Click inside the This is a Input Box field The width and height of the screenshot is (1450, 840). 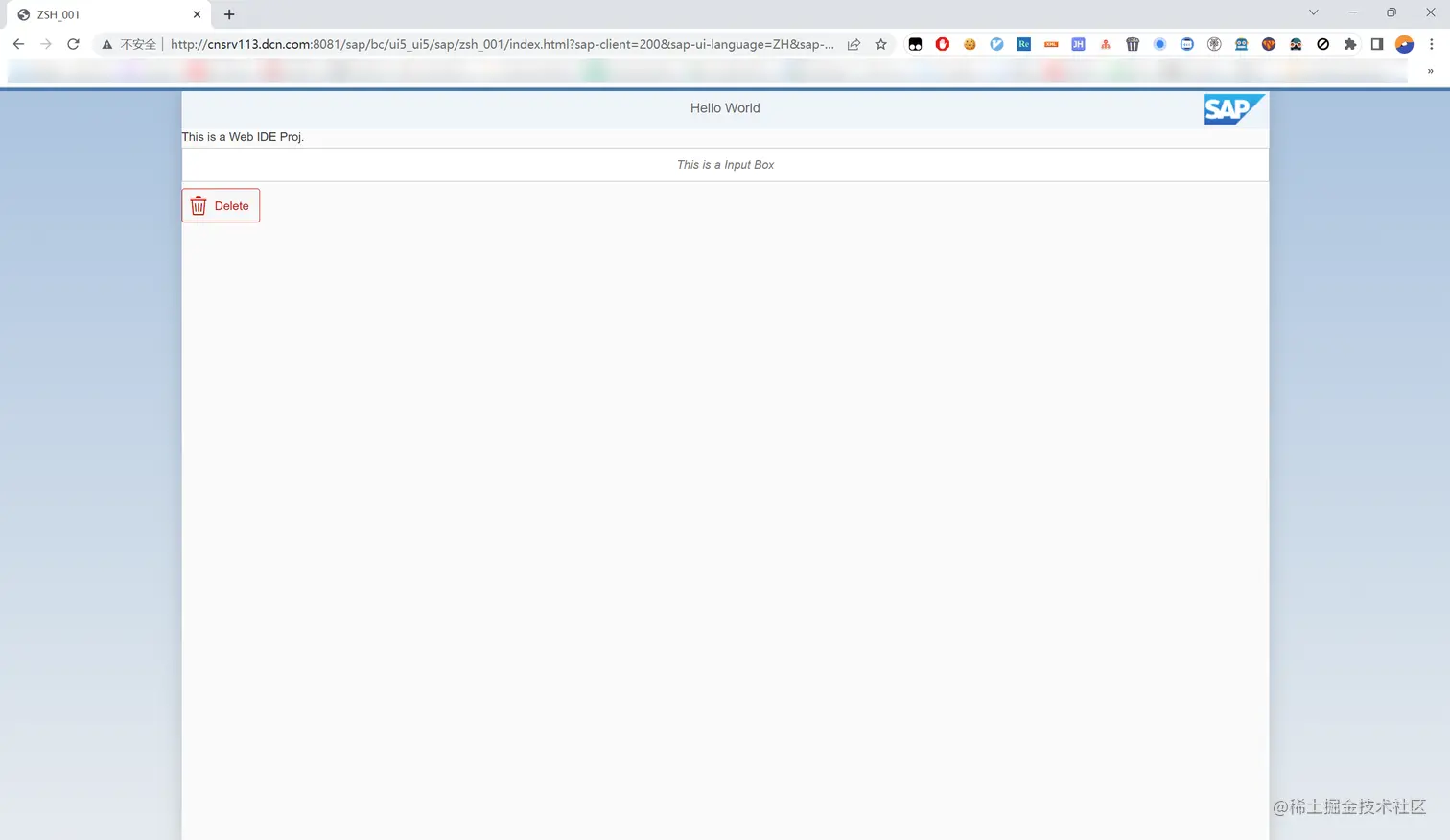(725, 164)
